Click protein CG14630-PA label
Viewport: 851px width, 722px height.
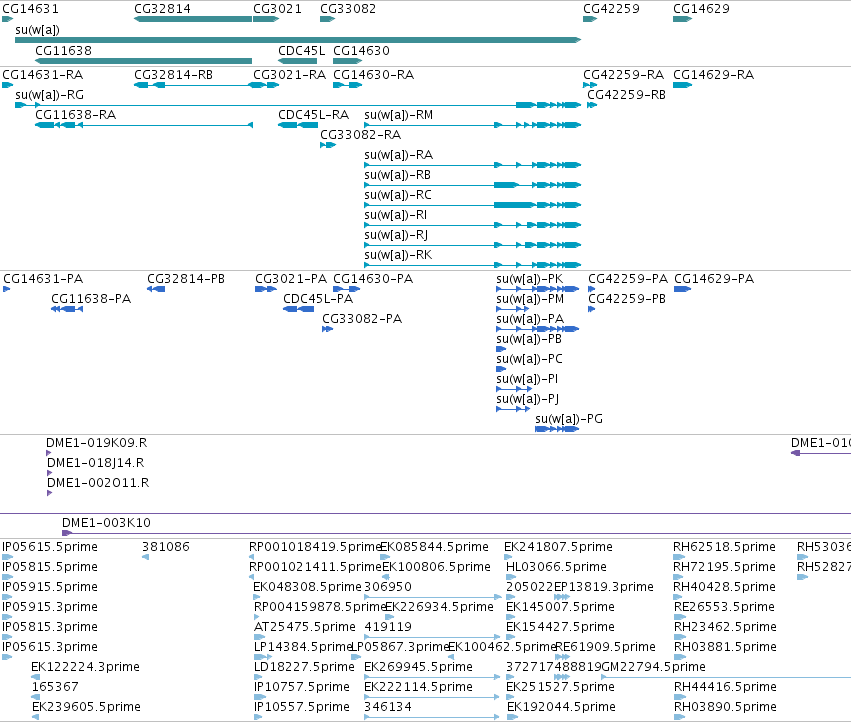373,278
